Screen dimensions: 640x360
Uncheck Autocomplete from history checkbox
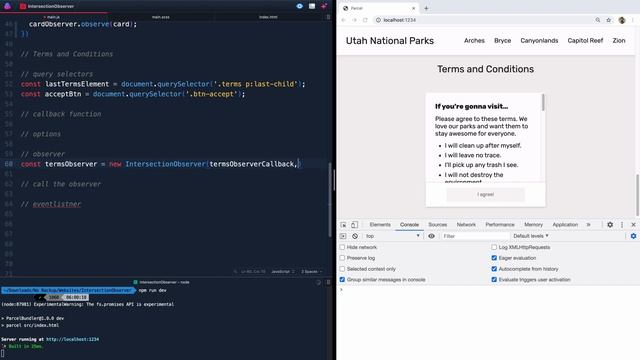(494, 269)
